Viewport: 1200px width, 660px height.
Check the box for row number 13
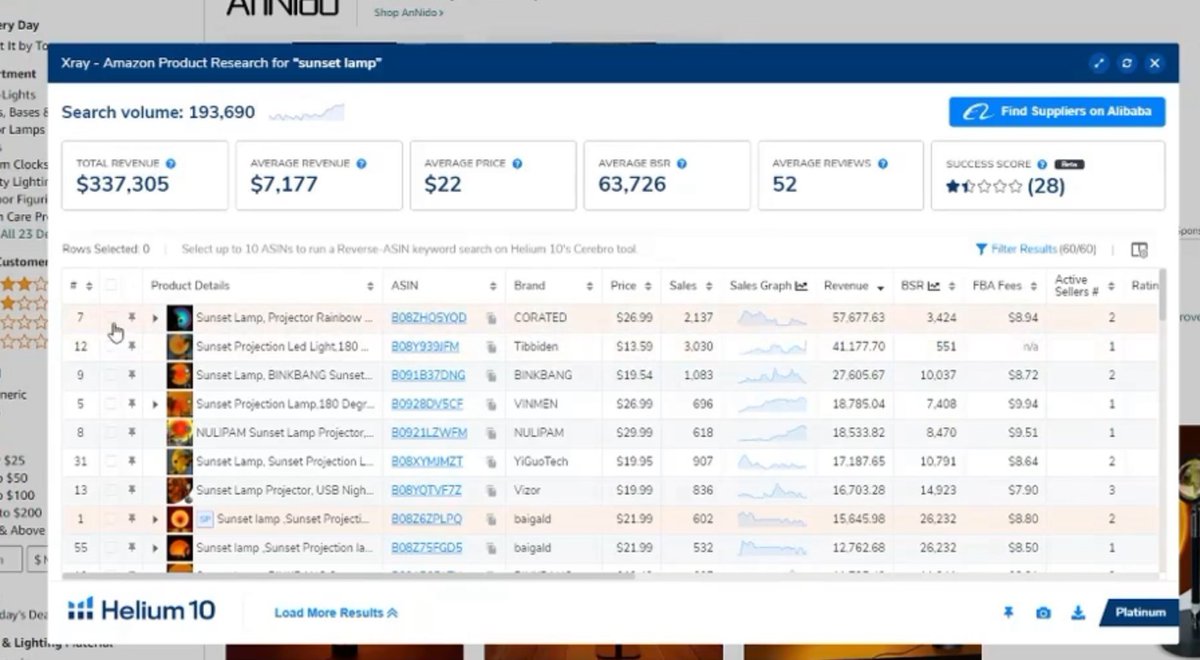tap(111, 490)
